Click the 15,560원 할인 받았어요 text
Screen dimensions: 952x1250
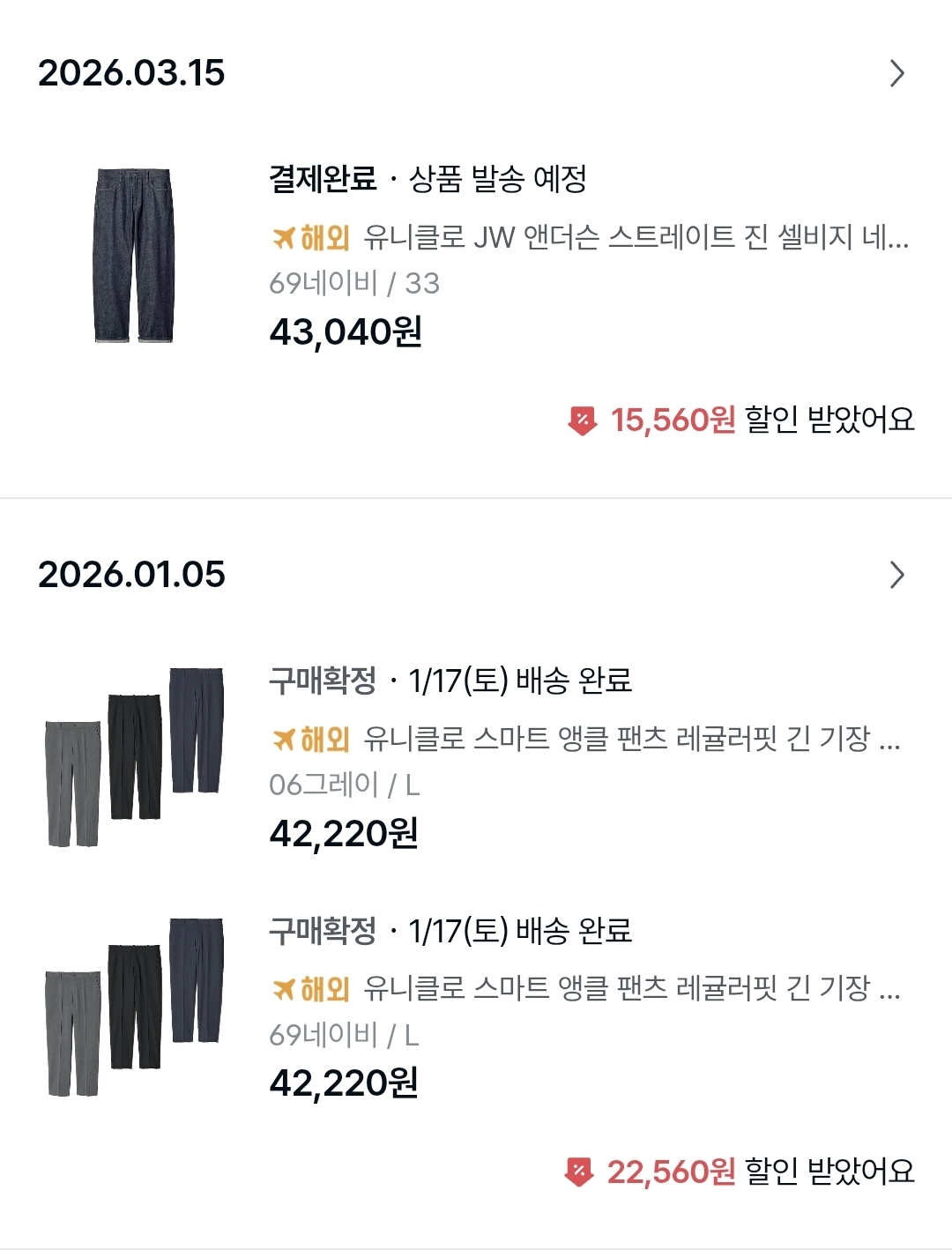pyautogui.click(x=762, y=420)
